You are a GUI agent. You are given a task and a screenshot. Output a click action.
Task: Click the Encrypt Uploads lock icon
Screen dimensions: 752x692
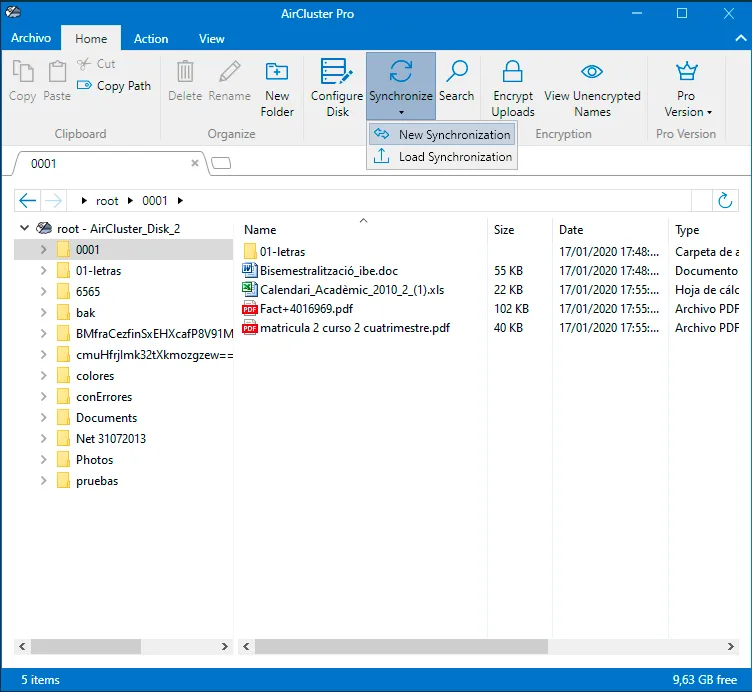[x=512, y=71]
